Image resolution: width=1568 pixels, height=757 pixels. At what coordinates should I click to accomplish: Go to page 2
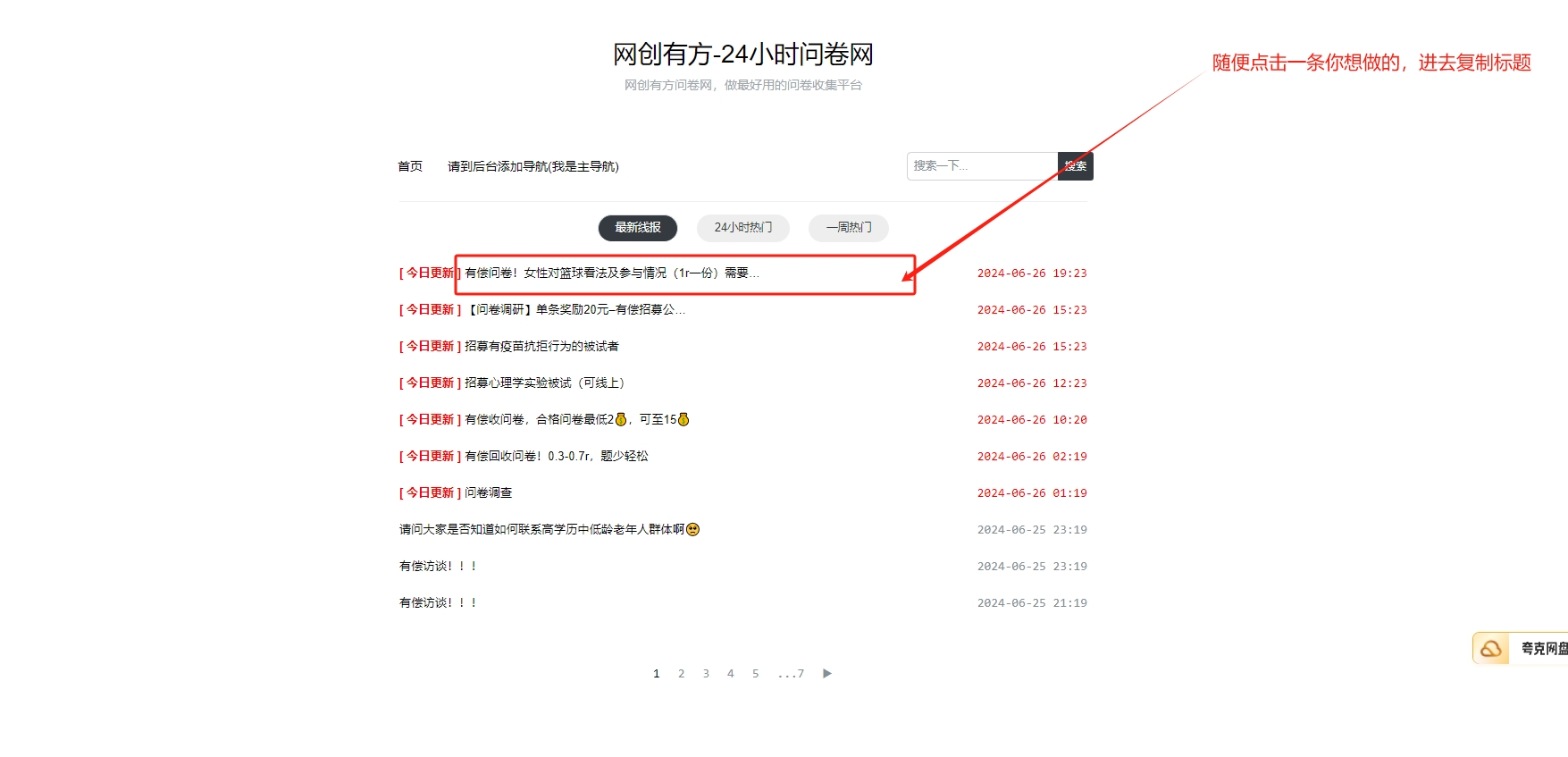(x=681, y=674)
